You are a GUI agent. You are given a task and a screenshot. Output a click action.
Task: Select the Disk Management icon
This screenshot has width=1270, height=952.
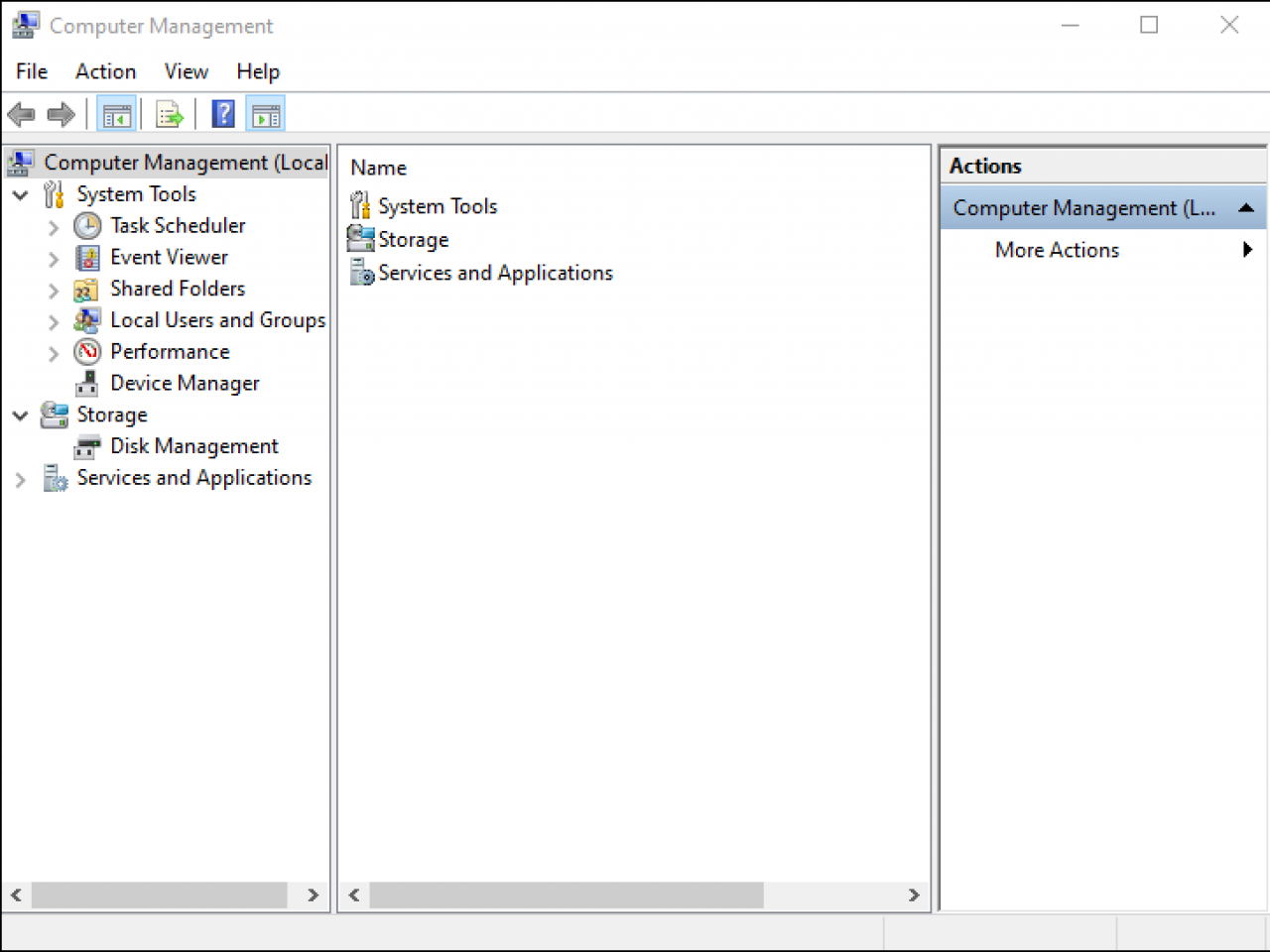coord(87,446)
